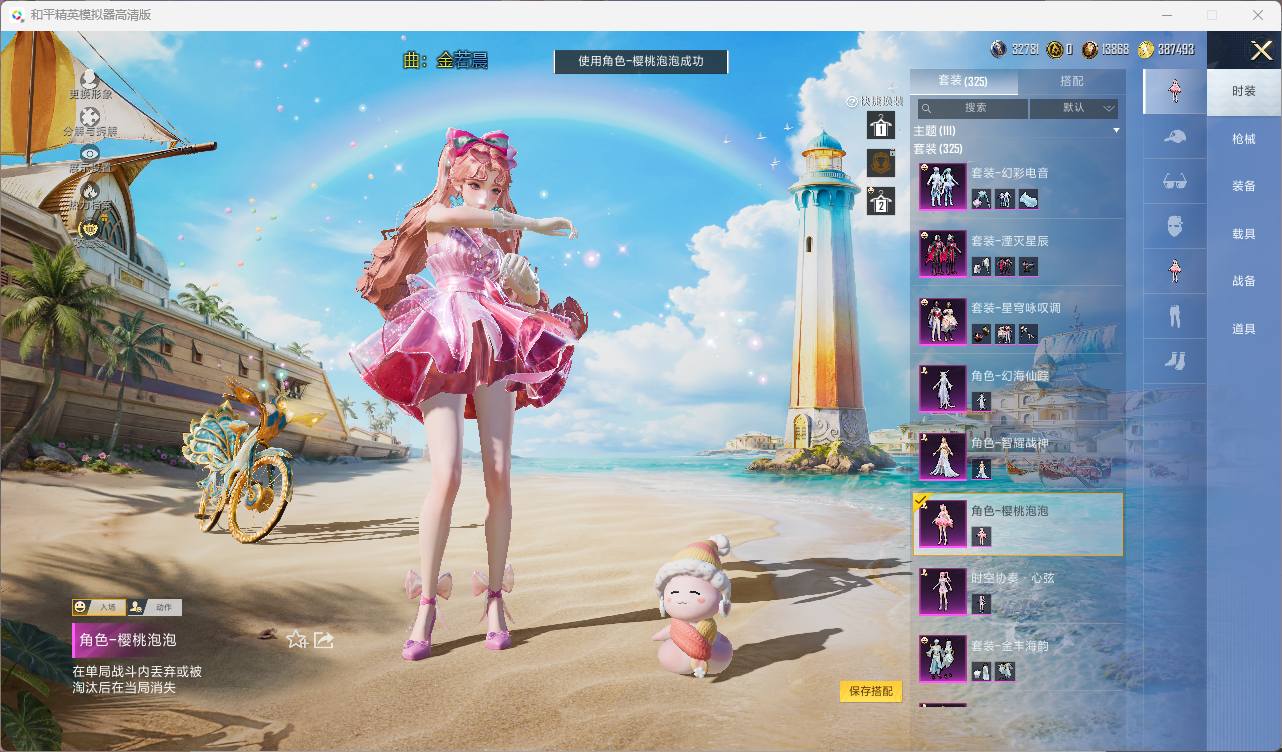Screen dimensions: 1282x752
Task: Toggle the eye-shaped display settings icon
Action: [90, 153]
